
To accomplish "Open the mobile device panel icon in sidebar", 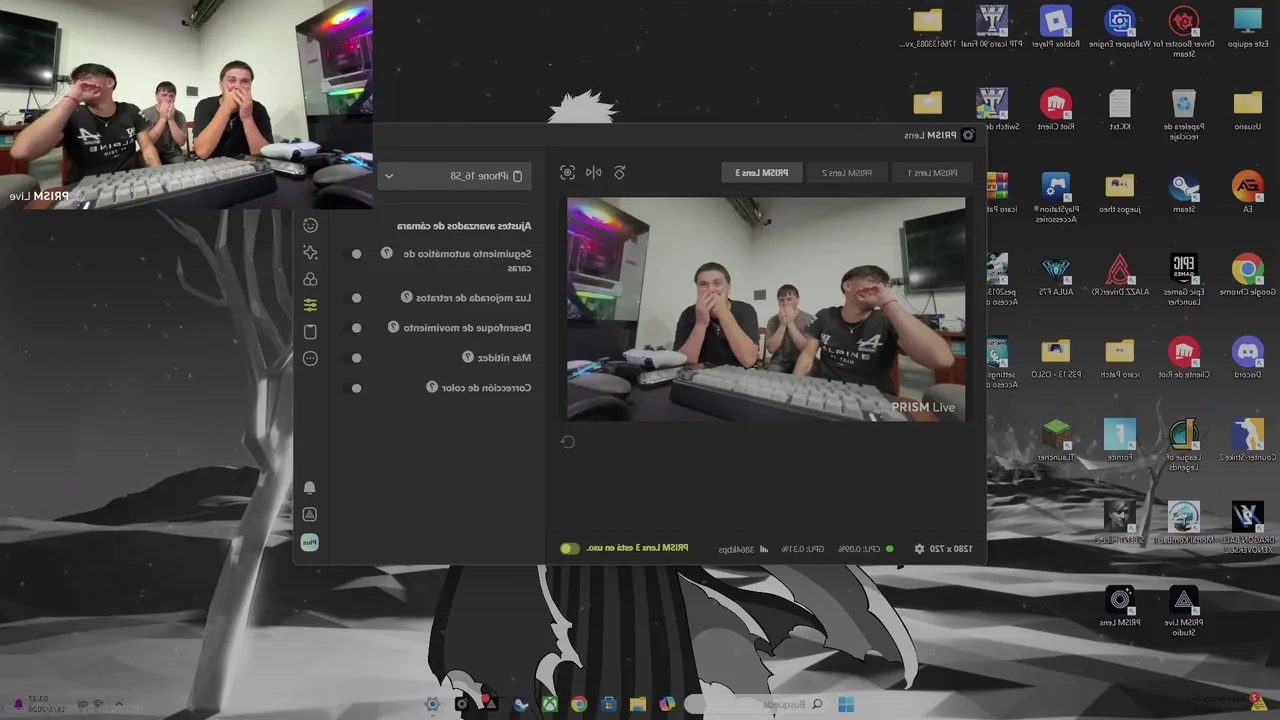I will pyautogui.click(x=310, y=332).
